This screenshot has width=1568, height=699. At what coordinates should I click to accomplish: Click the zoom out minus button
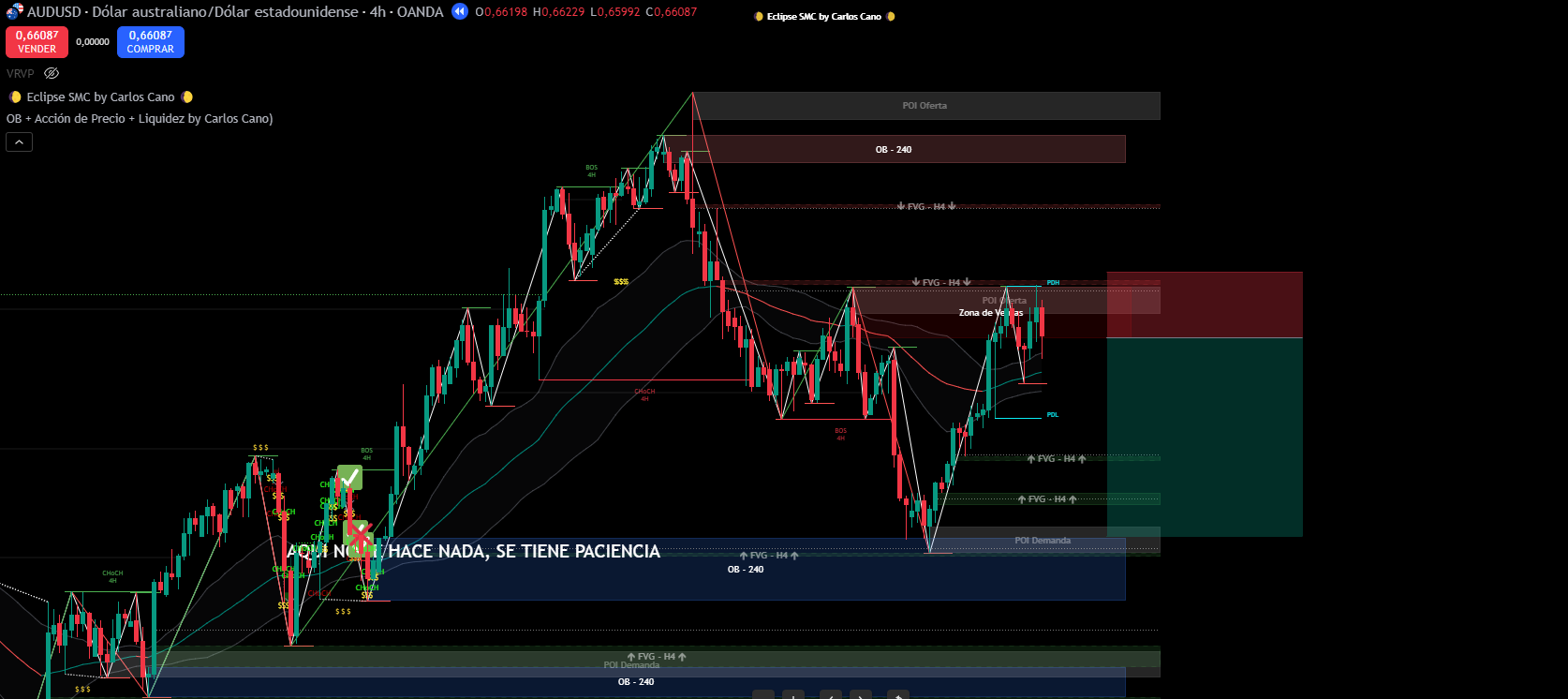(x=763, y=695)
